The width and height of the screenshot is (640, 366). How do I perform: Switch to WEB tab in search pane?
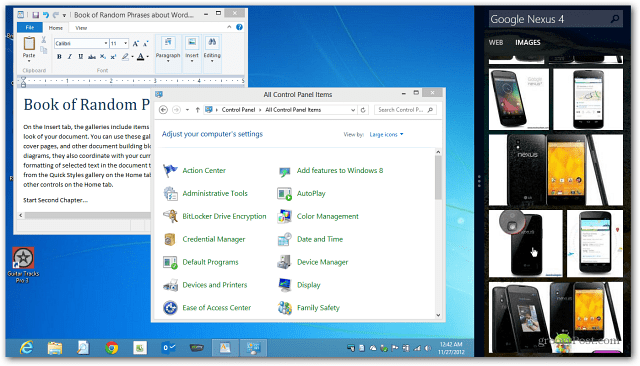tap(496, 42)
